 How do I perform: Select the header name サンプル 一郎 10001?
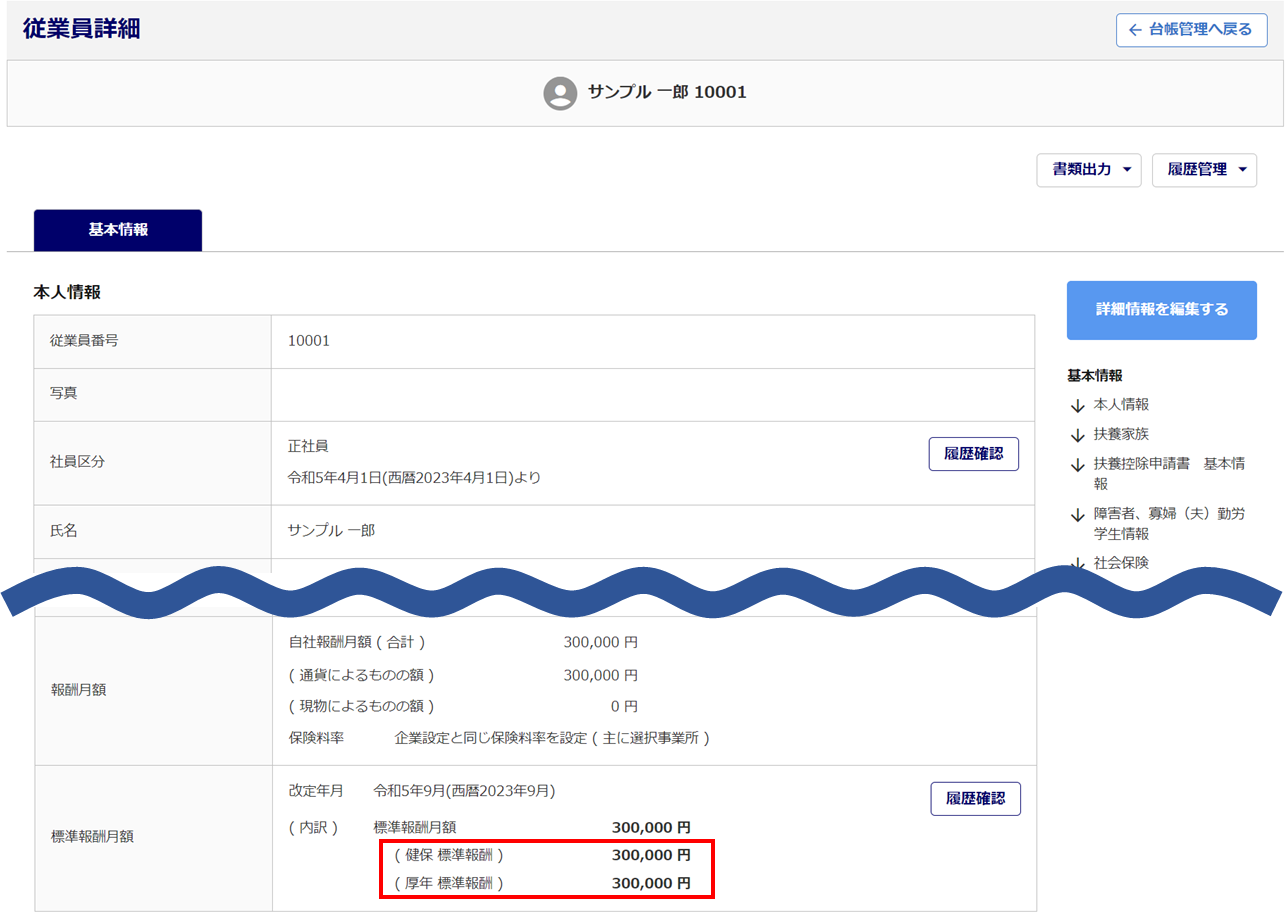[667, 92]
